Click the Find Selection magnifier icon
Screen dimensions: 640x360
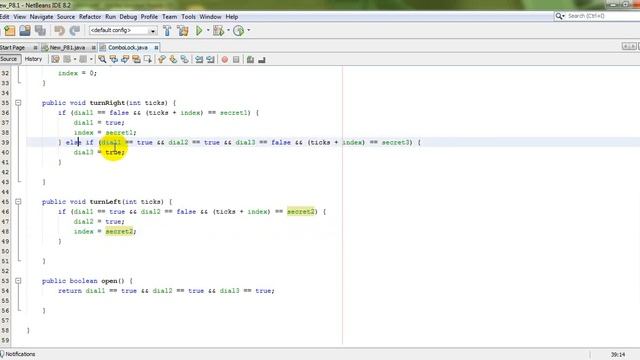coord(102,60)
